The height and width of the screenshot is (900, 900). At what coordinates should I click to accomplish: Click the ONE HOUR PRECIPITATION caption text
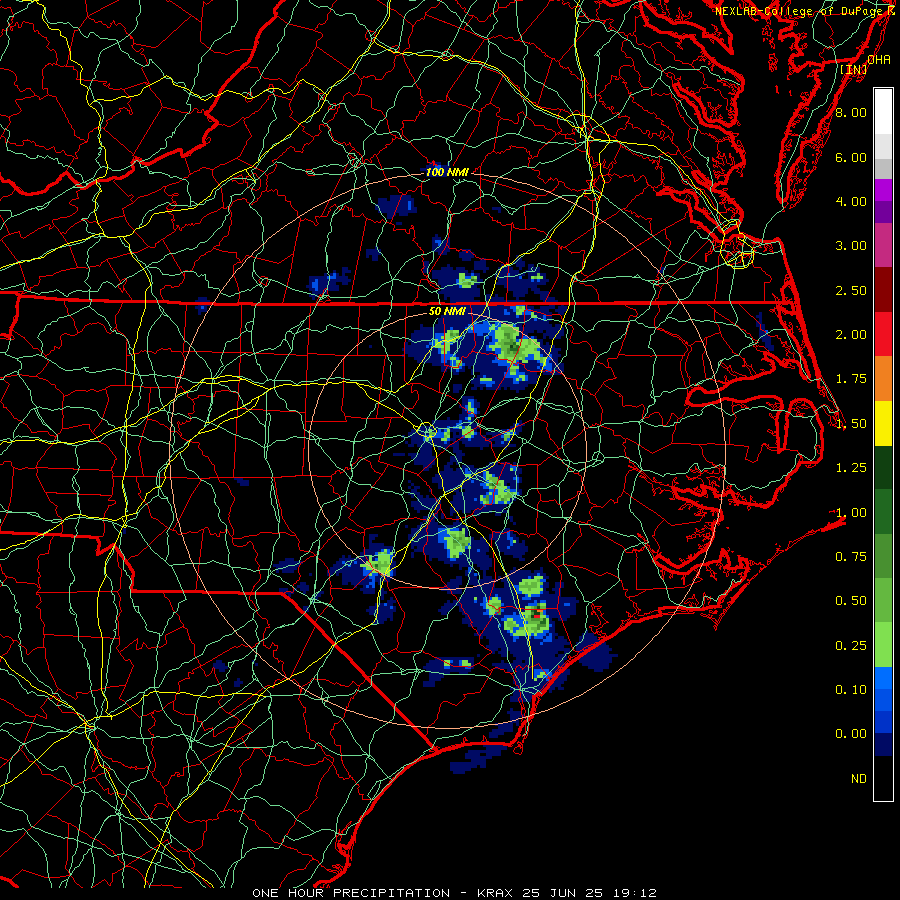351,893
